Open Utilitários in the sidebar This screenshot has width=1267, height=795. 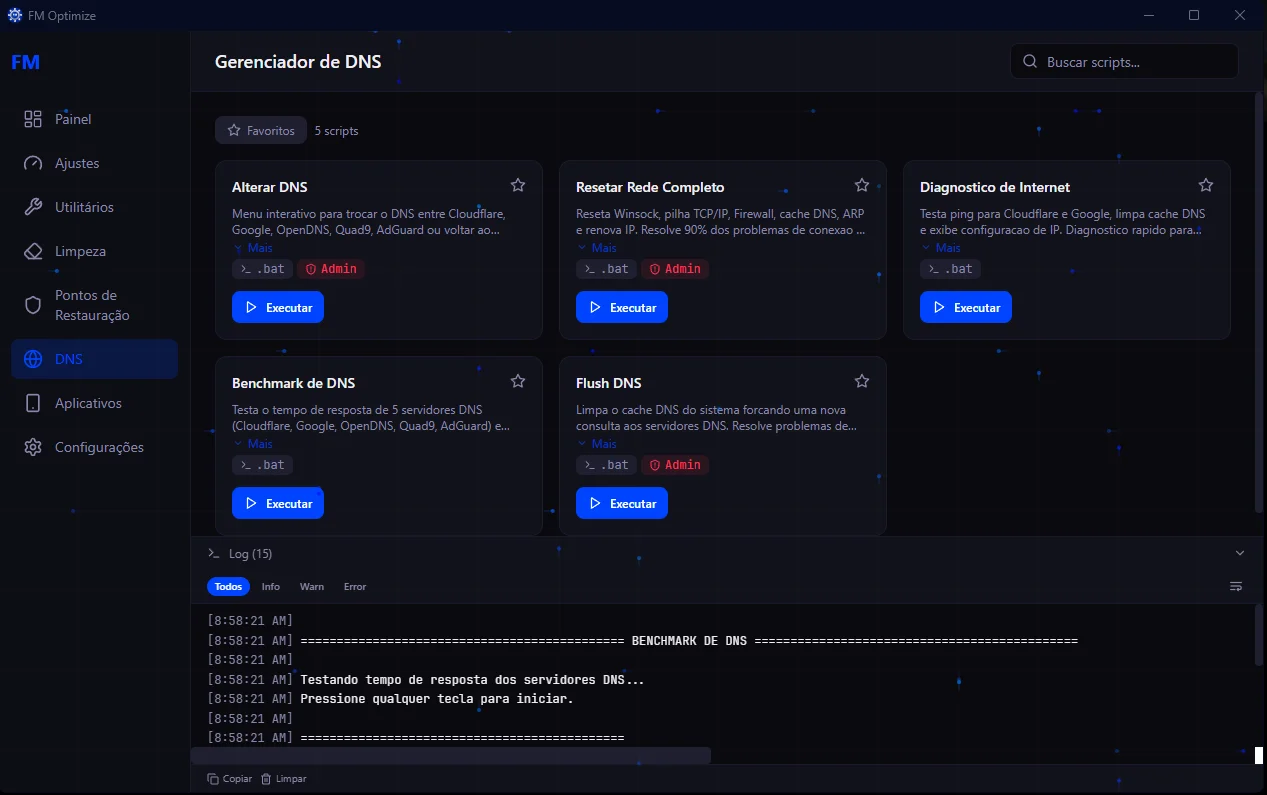[x=94, y=207]
